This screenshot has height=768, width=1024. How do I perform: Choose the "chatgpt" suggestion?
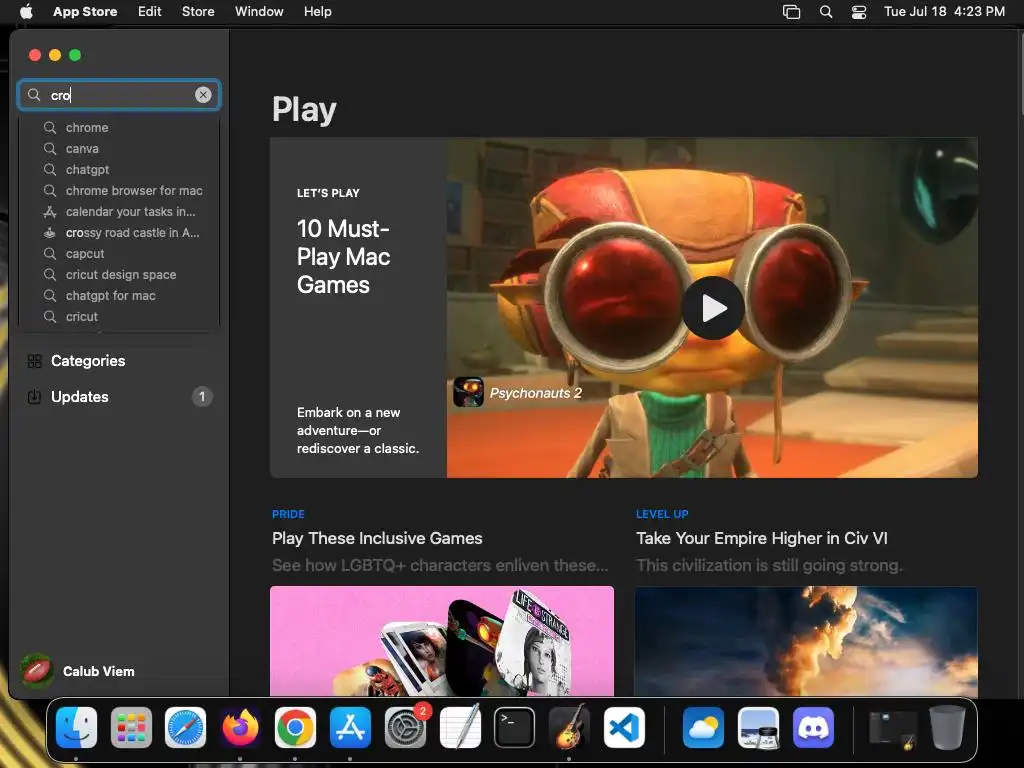119,169
